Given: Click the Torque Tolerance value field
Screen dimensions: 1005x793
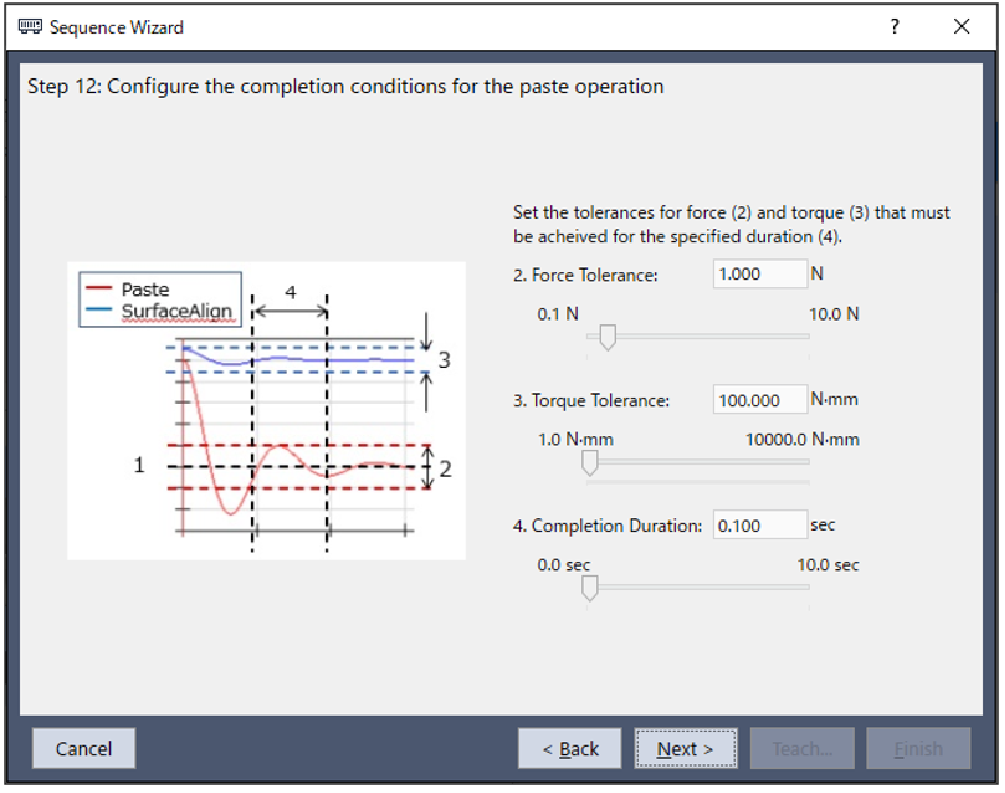Looking at the screenshot, I should pos(759,400).
